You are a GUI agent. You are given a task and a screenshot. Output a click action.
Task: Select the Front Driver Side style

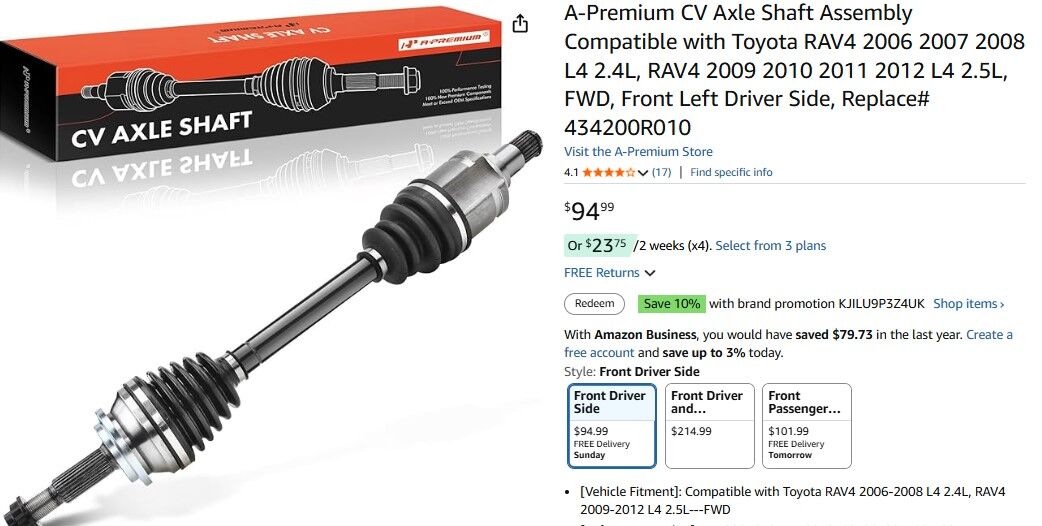click(611, 426)
